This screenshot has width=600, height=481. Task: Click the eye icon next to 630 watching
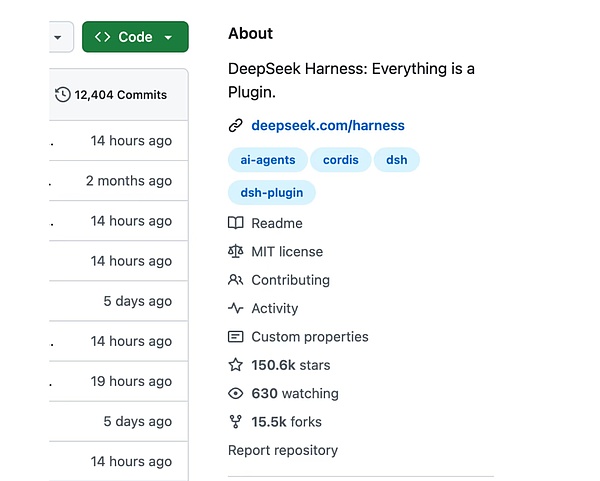click(x=235, y=393)
